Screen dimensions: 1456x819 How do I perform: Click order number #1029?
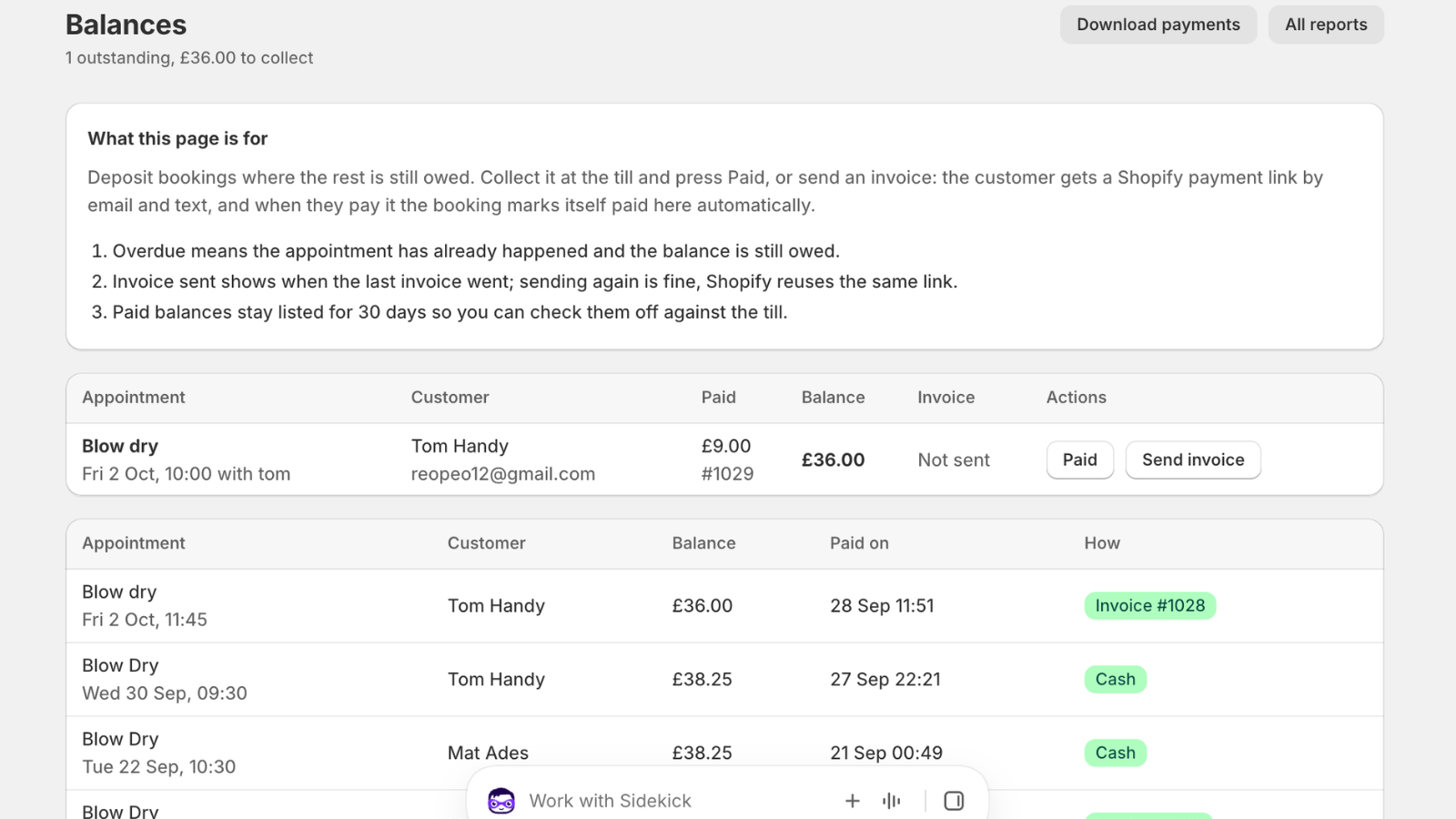point(728,474)
